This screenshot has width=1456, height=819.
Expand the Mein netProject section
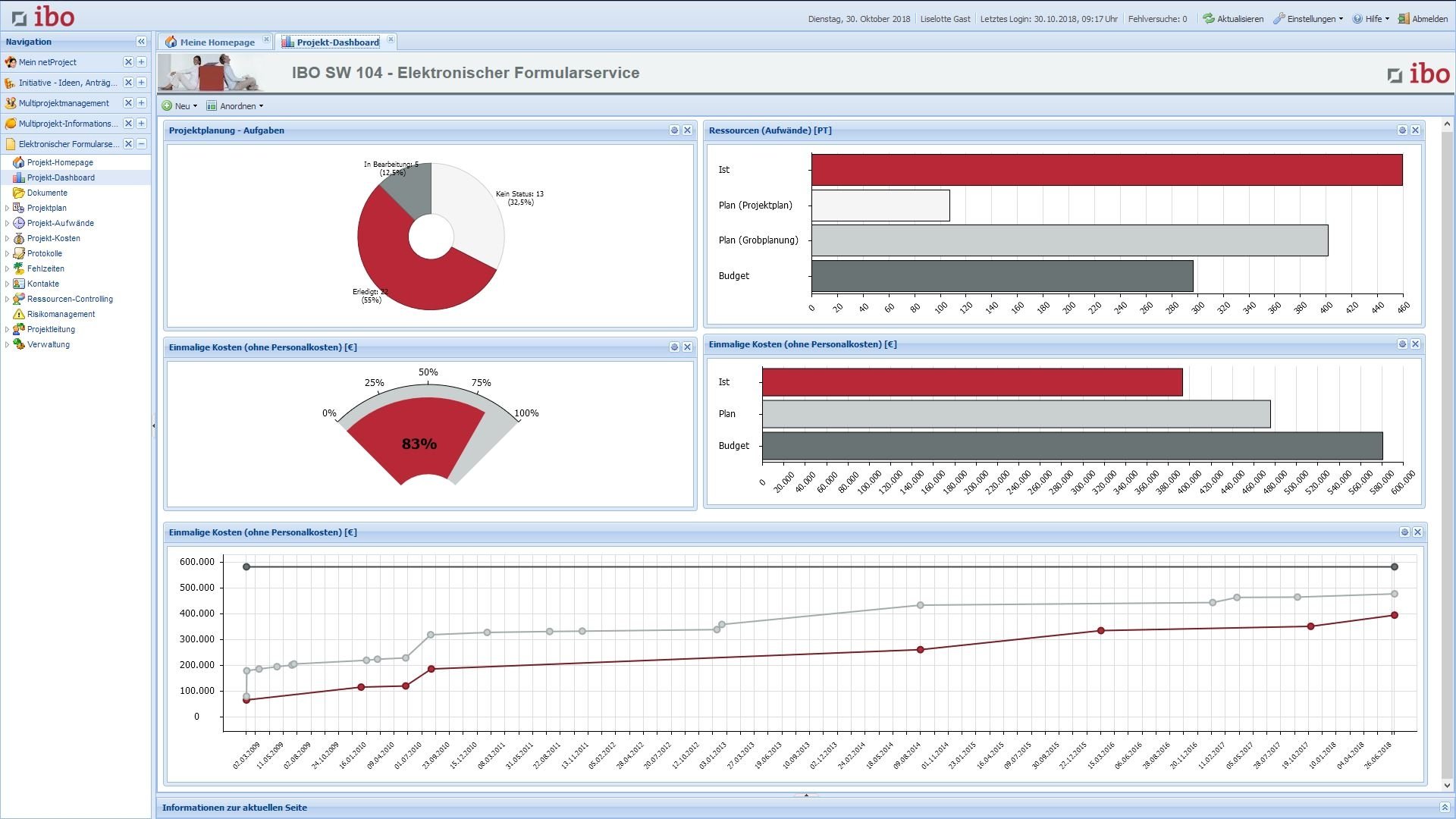(x=141, y=61)
